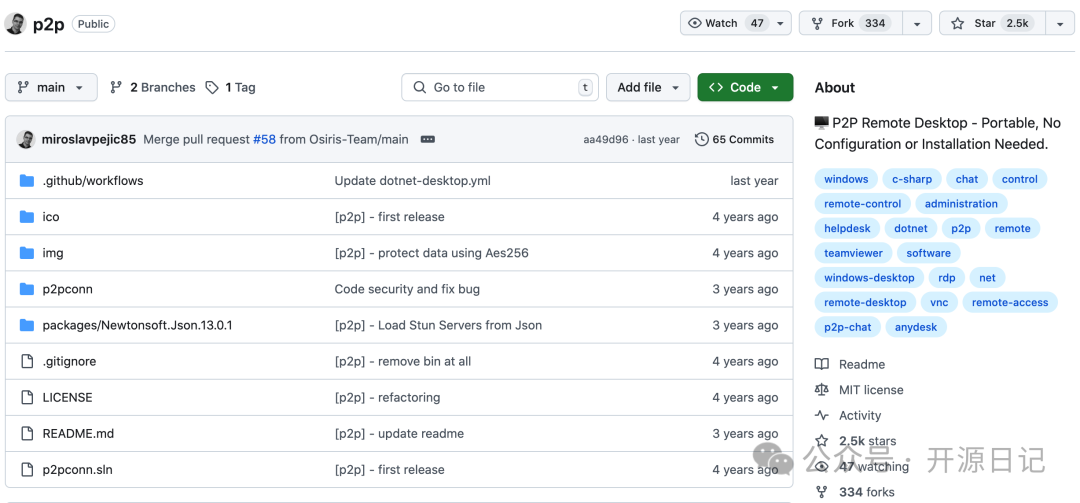Click the Go to file search field

[500, 88]
